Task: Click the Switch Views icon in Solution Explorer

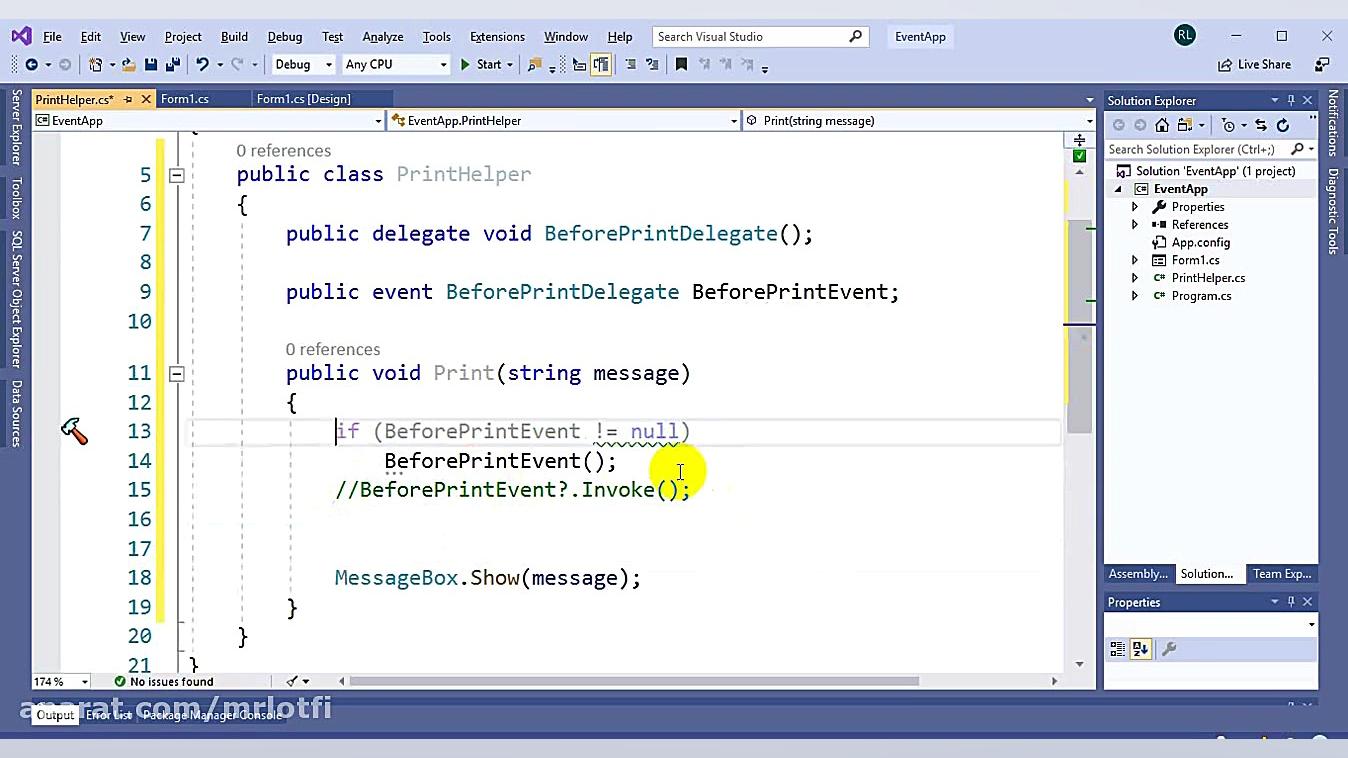Action: (x=1186, y=125)
